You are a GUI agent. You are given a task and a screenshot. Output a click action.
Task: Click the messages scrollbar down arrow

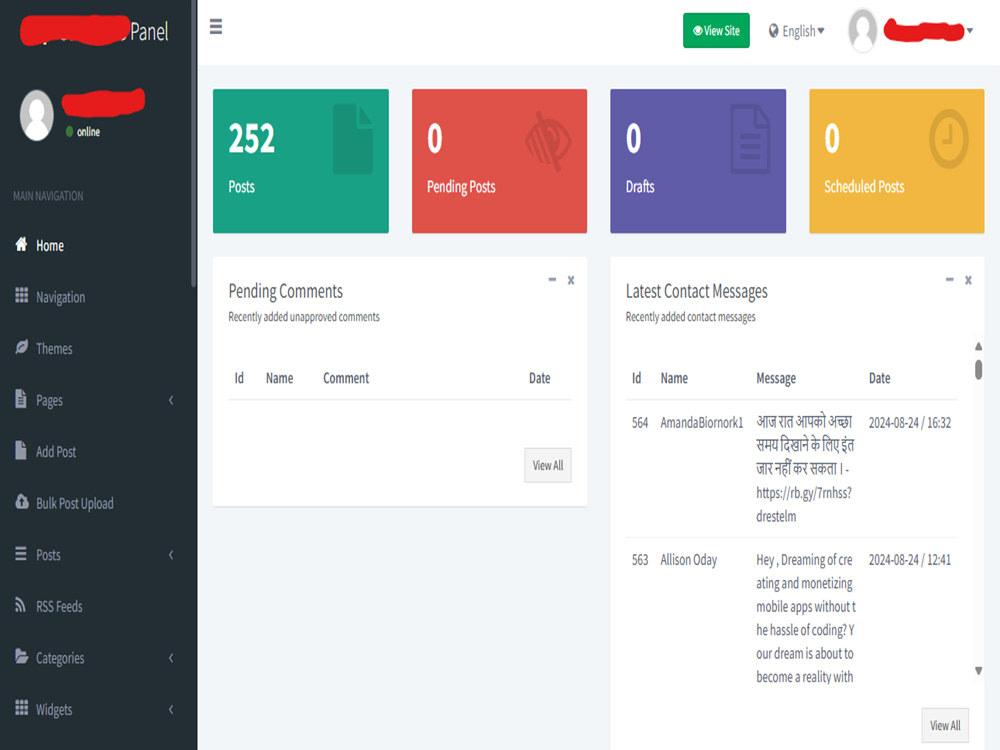(x=978, y=670)
